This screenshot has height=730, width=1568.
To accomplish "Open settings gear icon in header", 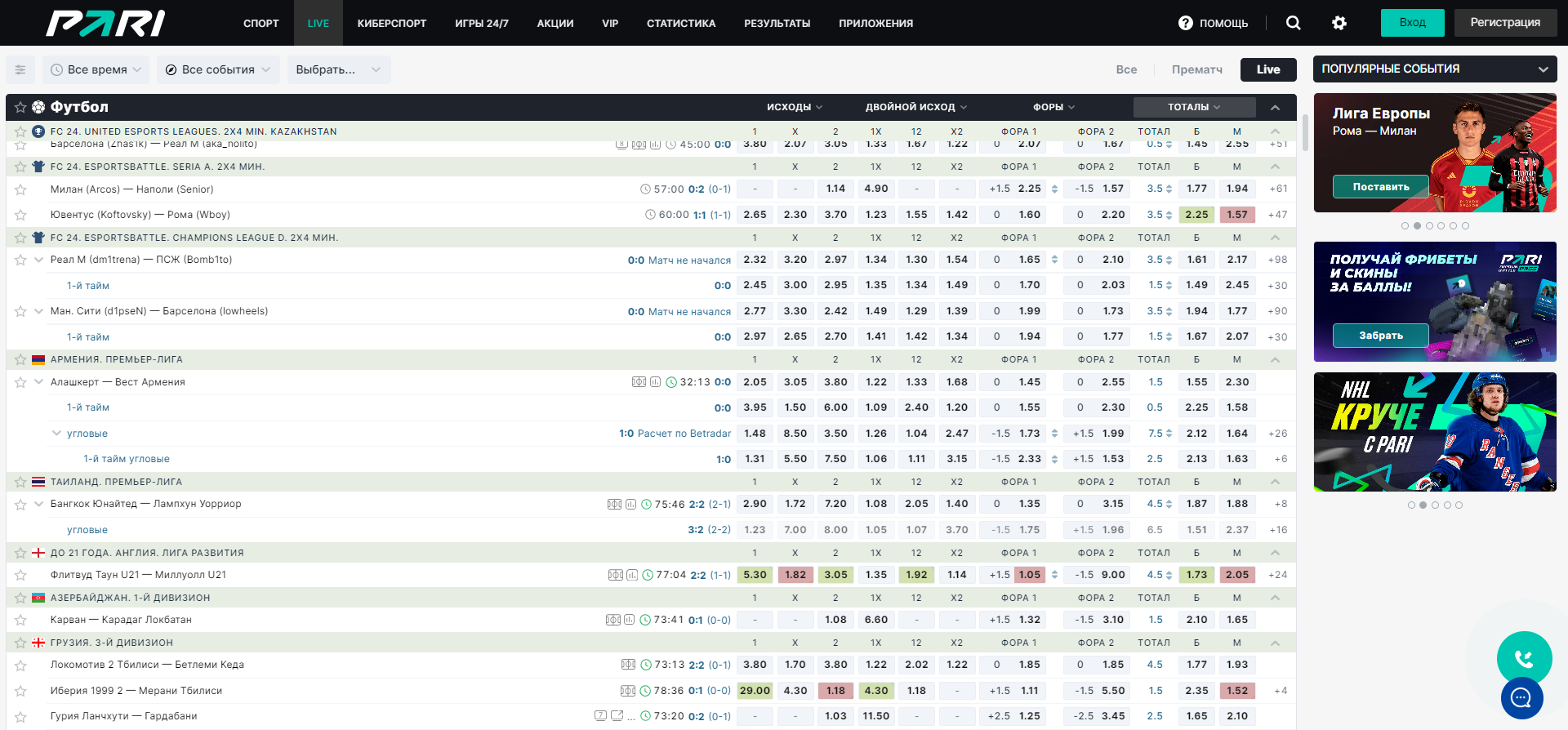I will click(1339, 23).
